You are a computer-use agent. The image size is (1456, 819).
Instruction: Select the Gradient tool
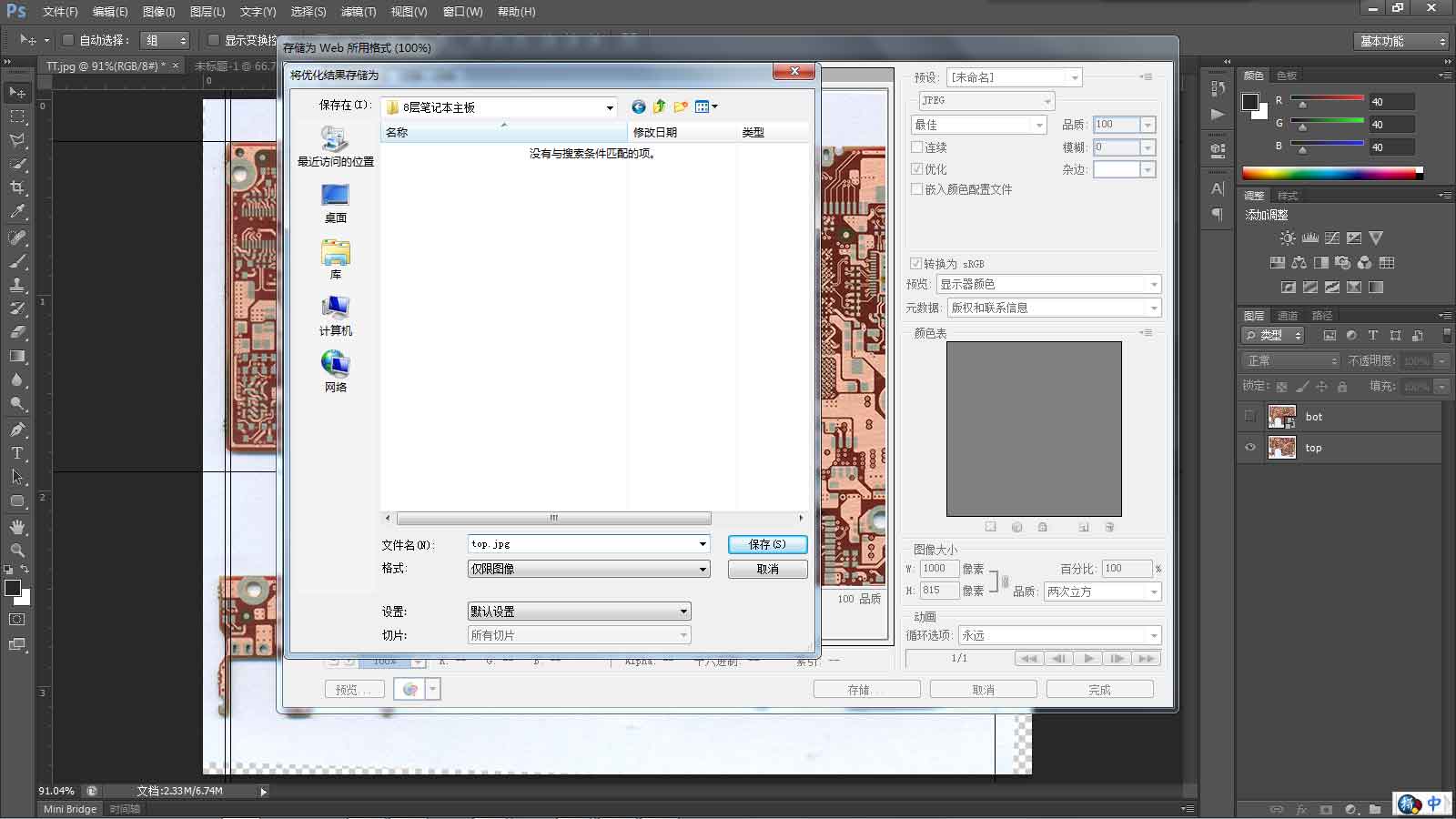pyautogui.click(x=17, y=356)
